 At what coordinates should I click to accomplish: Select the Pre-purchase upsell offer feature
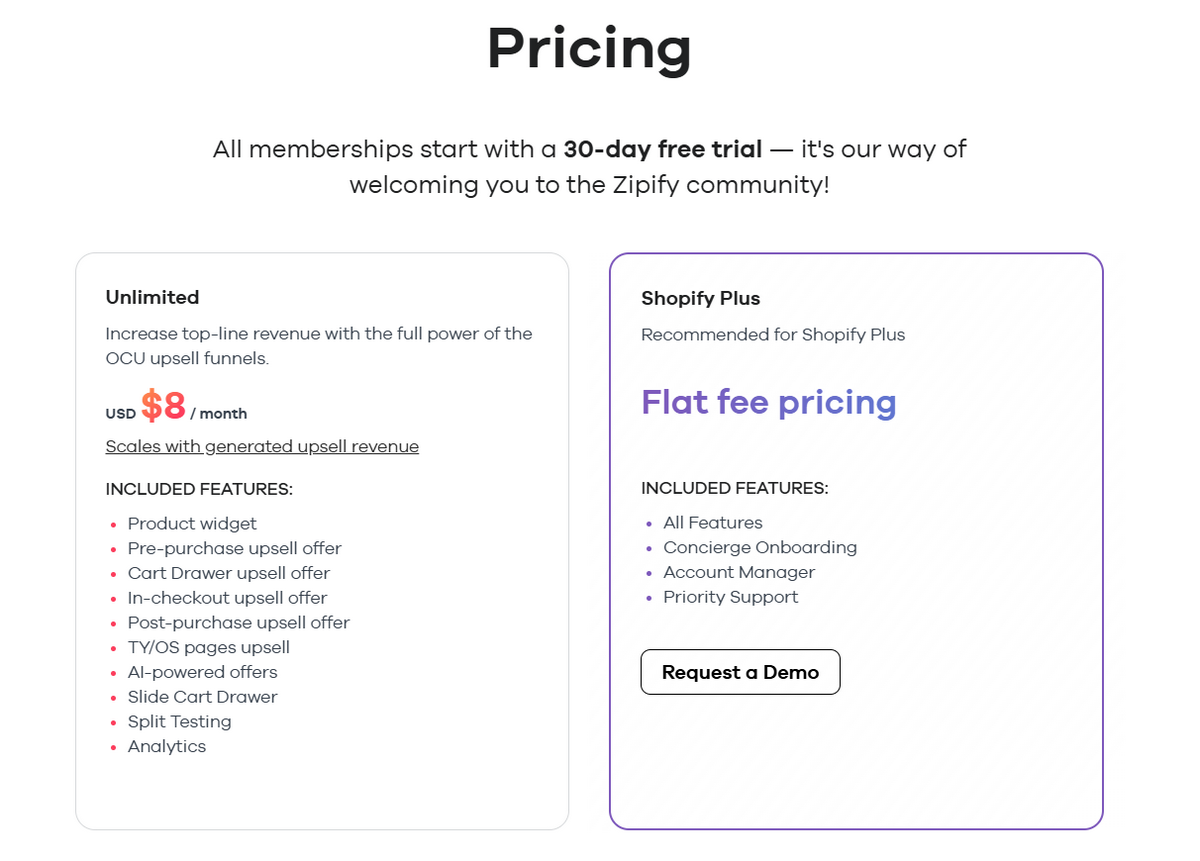coord(234,548)
